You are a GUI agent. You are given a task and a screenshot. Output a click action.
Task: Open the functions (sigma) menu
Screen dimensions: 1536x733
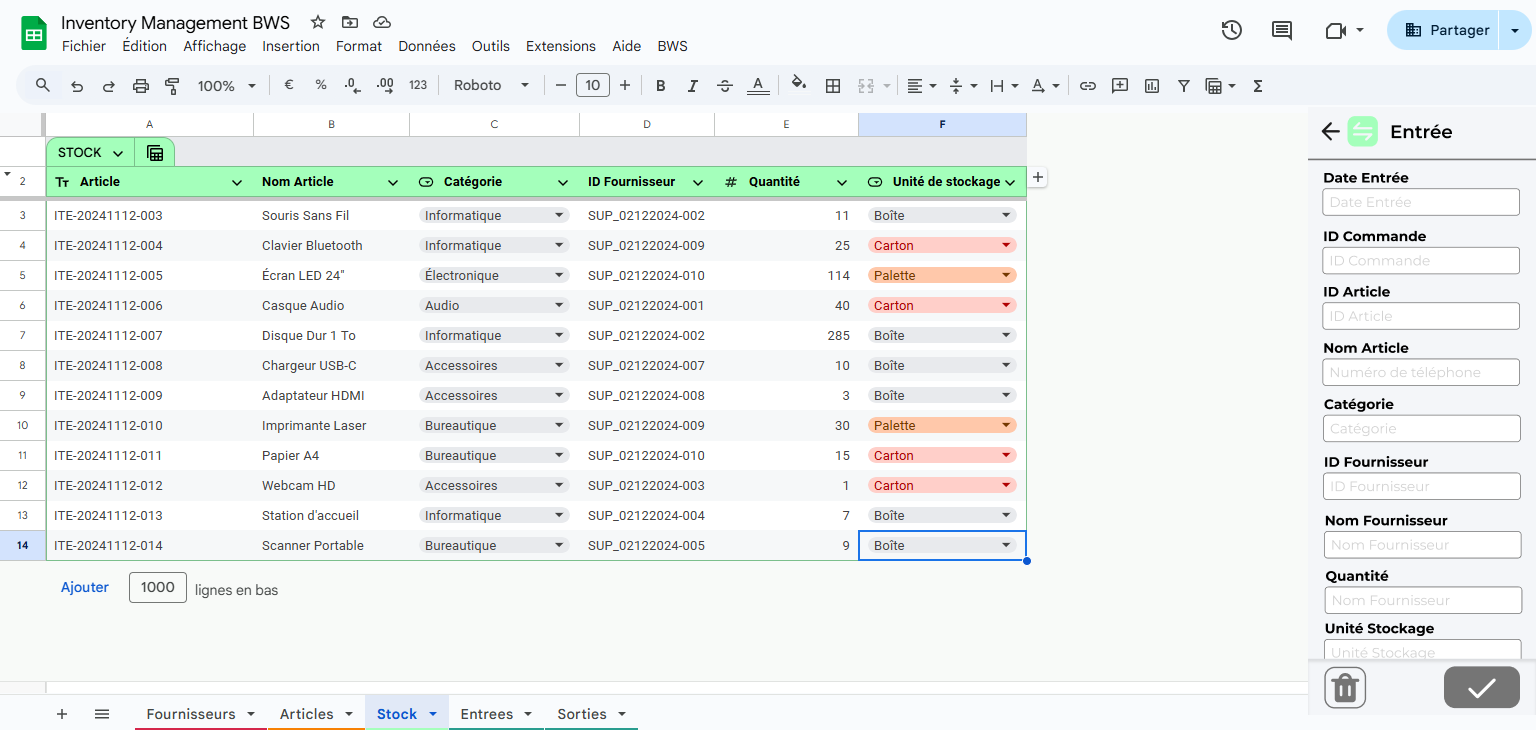(x=1258, y=86)
